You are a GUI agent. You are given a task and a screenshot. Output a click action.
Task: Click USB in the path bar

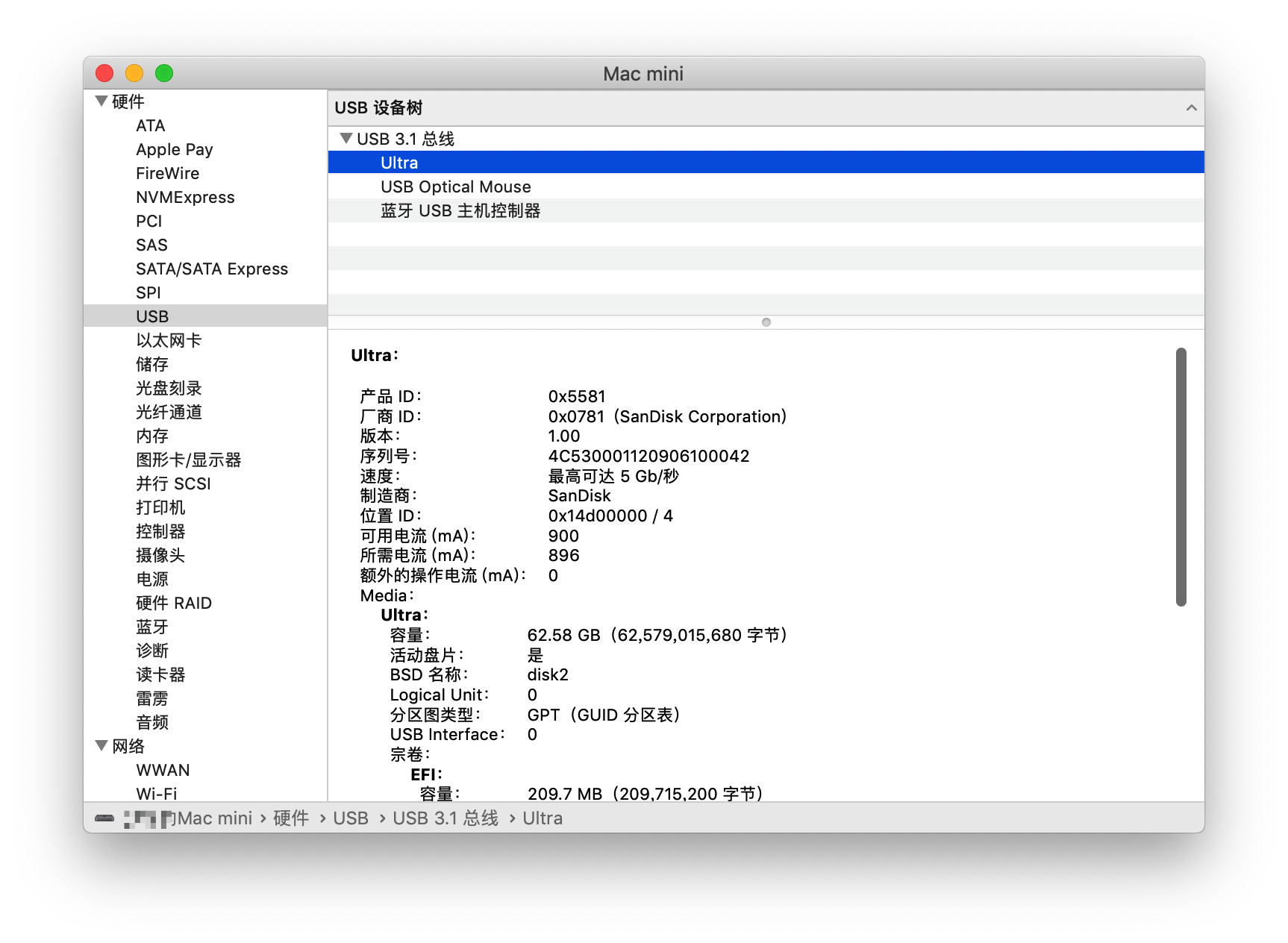point(351,818)
